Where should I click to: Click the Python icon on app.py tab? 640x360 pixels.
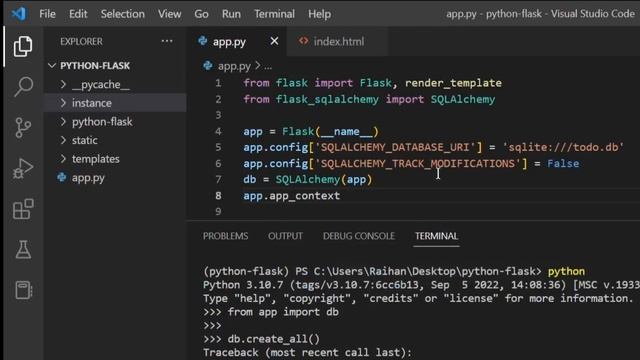point(203,41)
